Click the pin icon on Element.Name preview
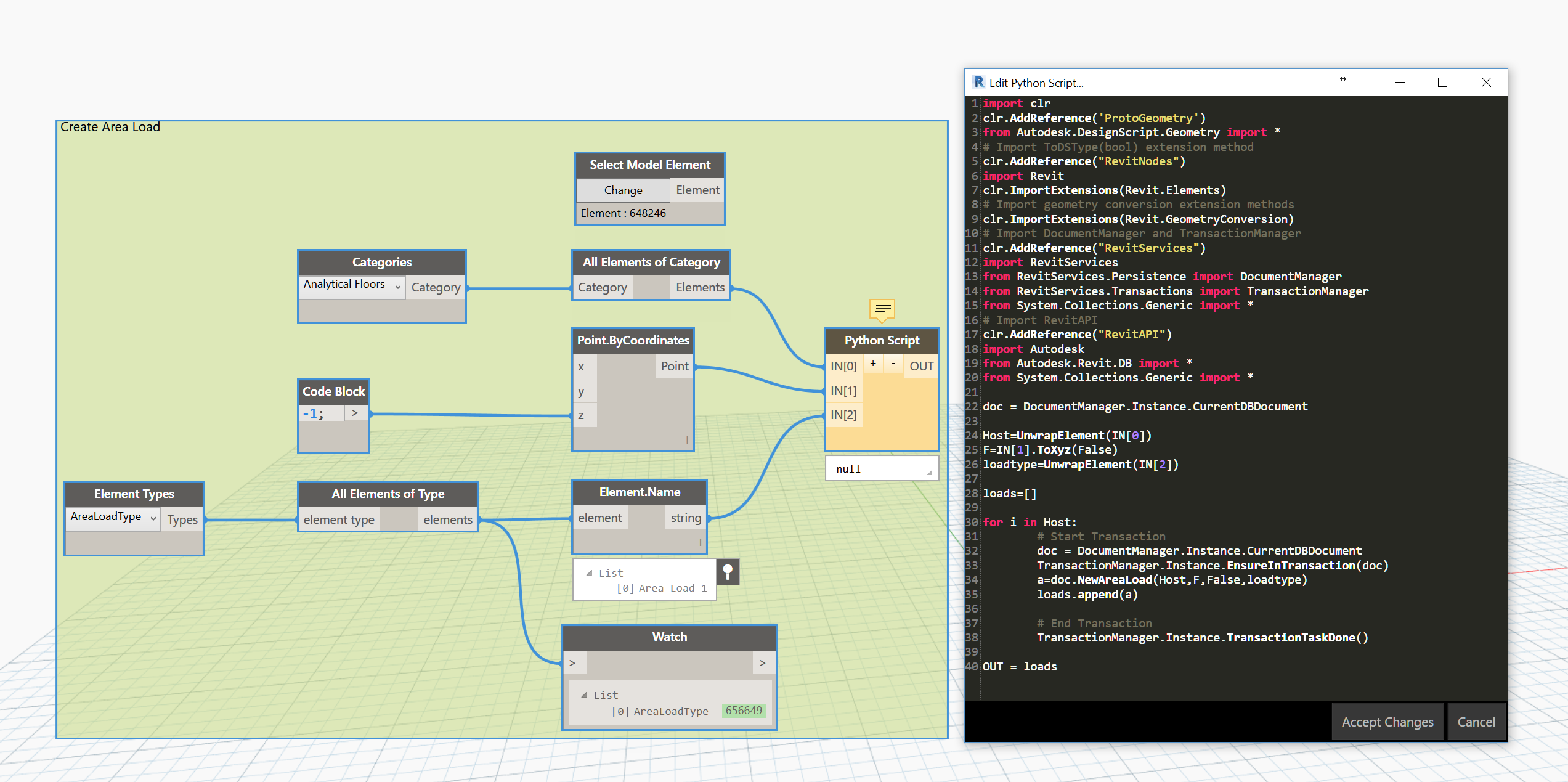Screen dimensions: 1568x782 tap(728, 572)
